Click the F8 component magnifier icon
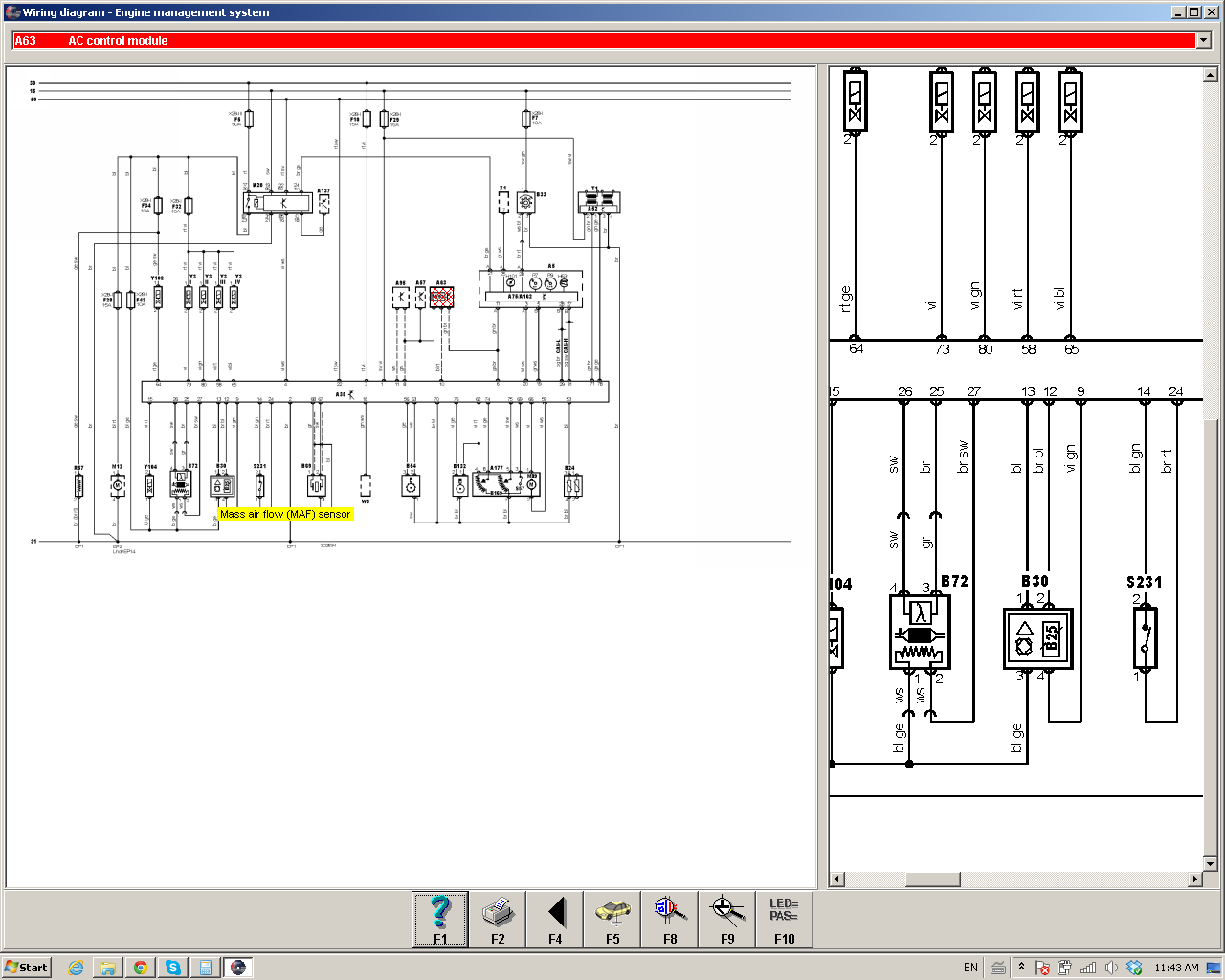Viewport: 1225px width, 980px height. [670, 920]
